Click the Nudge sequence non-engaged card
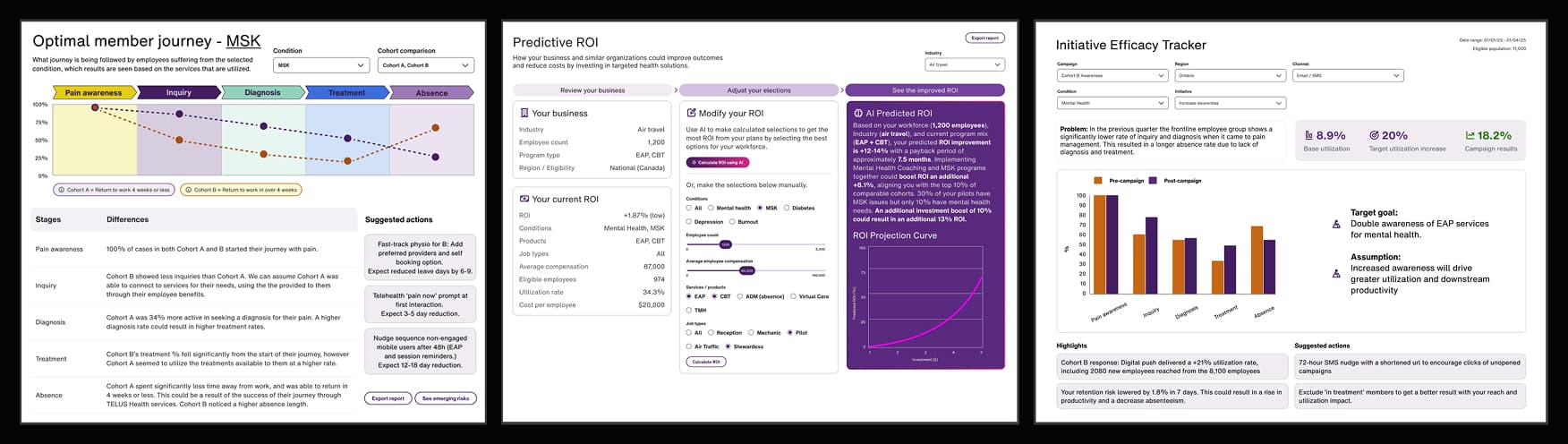Screen dimensions: 1568x444 click(x=420, y=351)
